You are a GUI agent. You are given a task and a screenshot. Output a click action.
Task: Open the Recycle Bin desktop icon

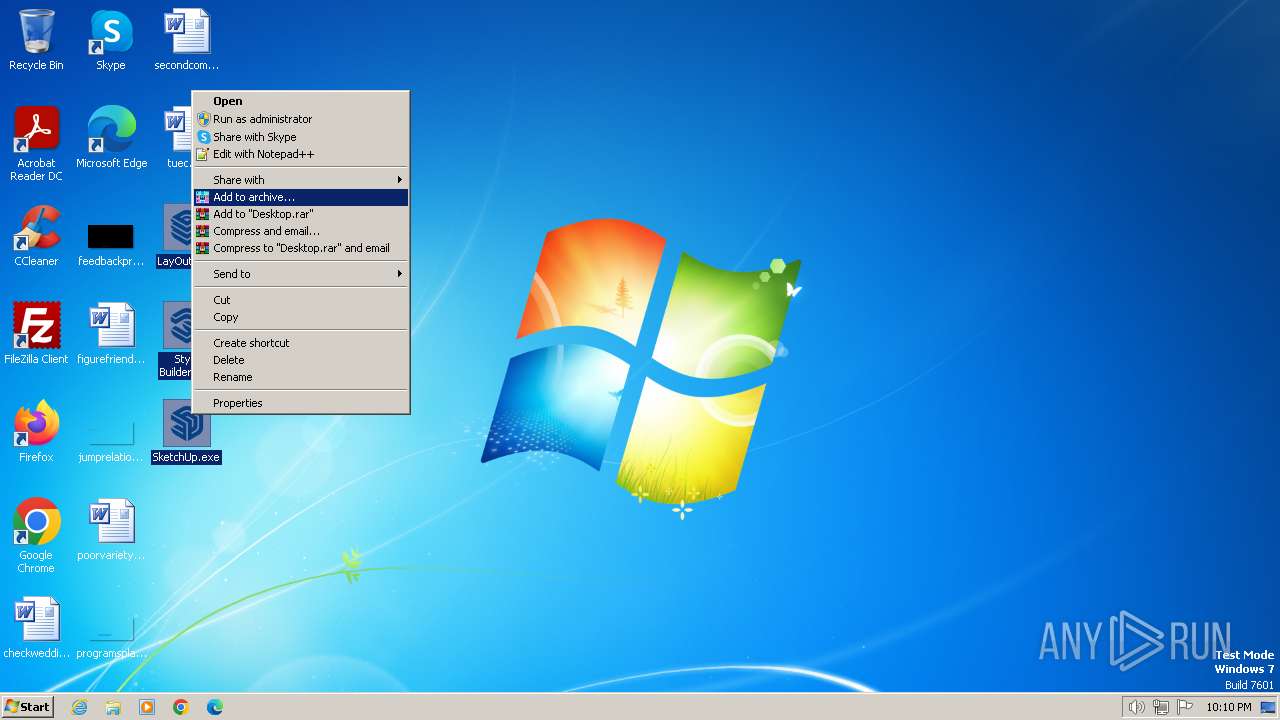pyautogui.click(x=36, y=40)
